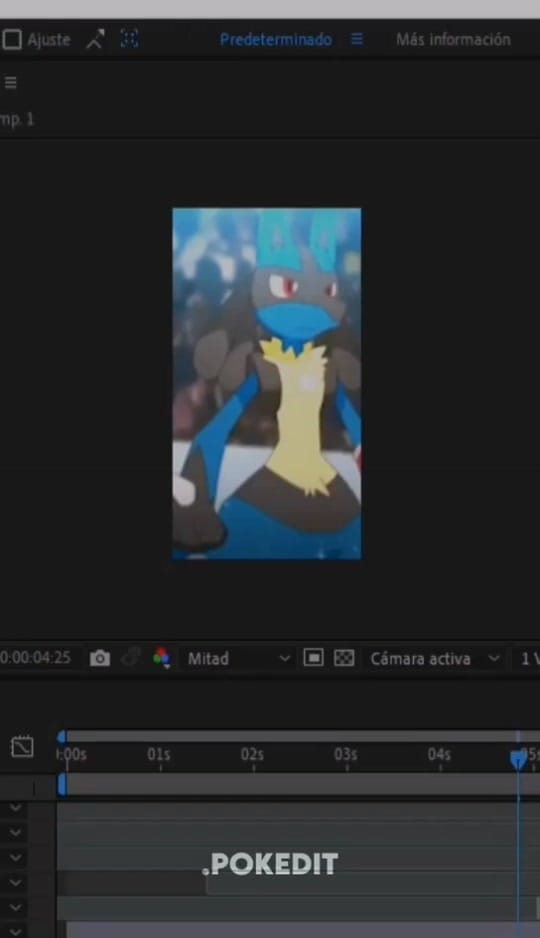Click the Lucario frame in the composition viewer
This screenshot has height=938, width=540.
pos(267,383)
